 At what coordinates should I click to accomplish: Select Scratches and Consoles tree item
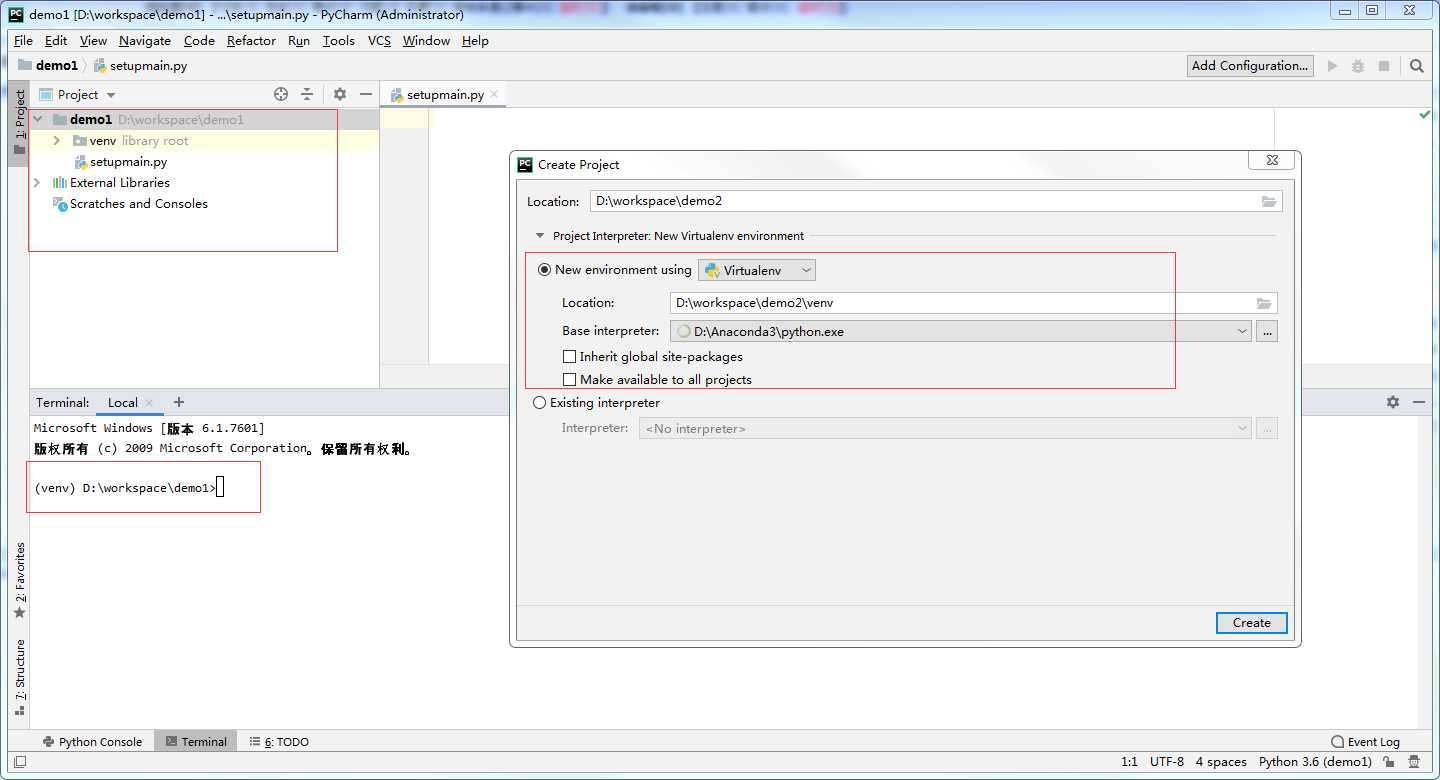pos(130,204)
